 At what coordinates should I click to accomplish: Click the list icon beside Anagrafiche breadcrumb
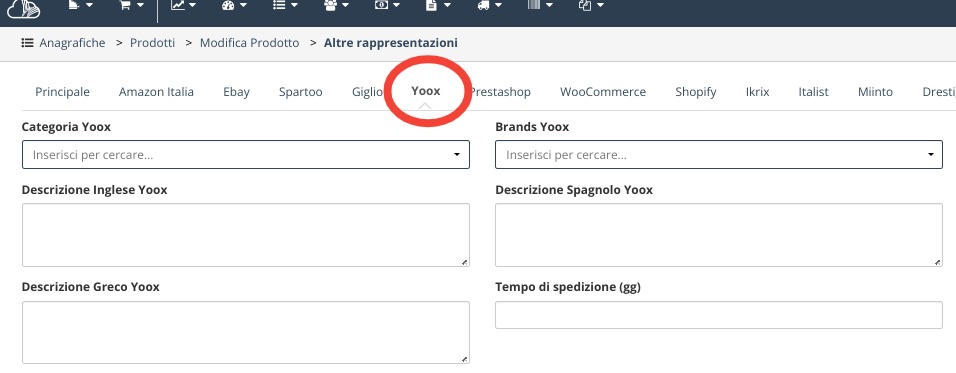click(27, 43)
